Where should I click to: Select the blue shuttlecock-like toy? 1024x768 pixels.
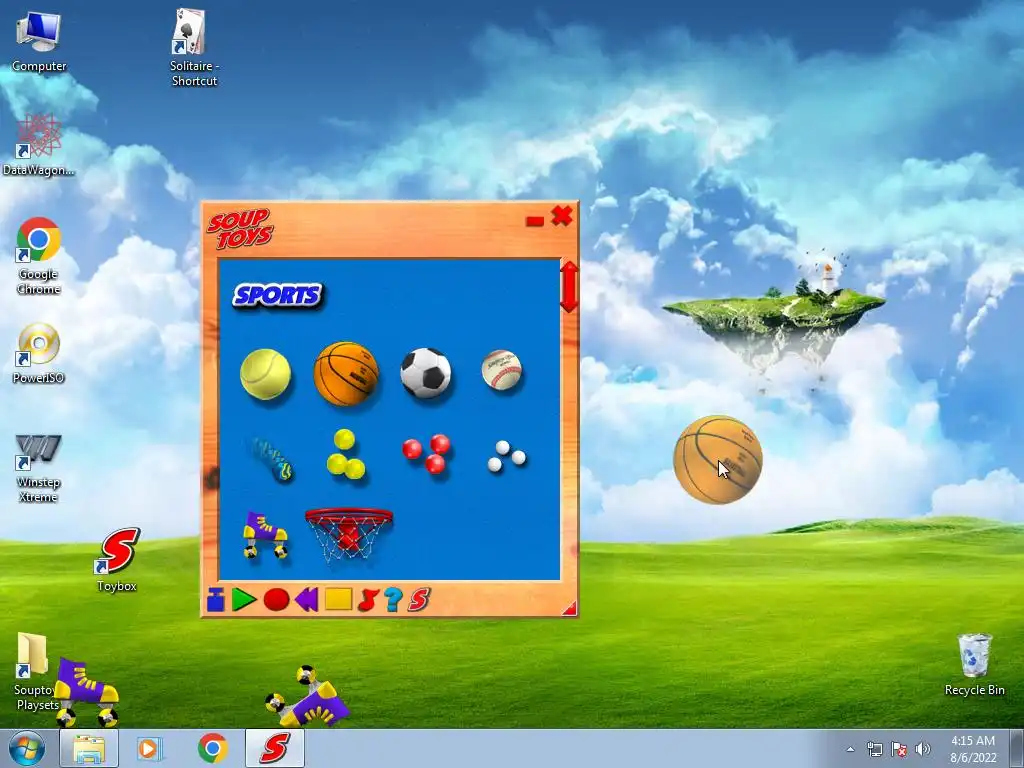click(x=272, y=458)
